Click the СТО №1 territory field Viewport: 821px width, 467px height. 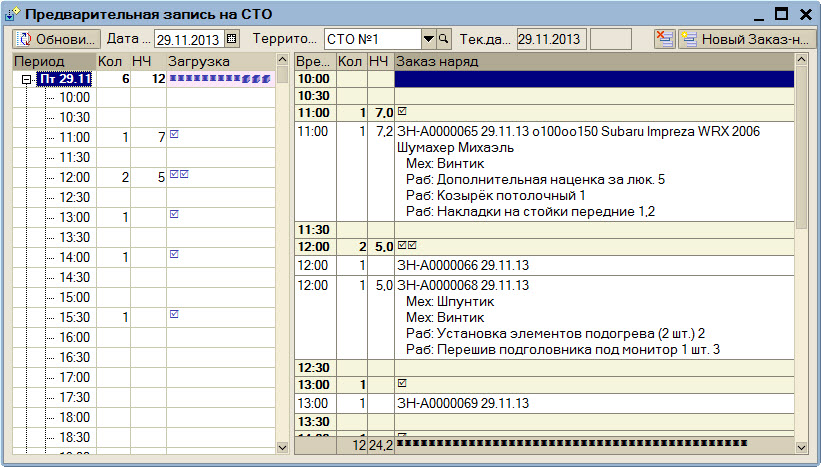pos(373,39)
